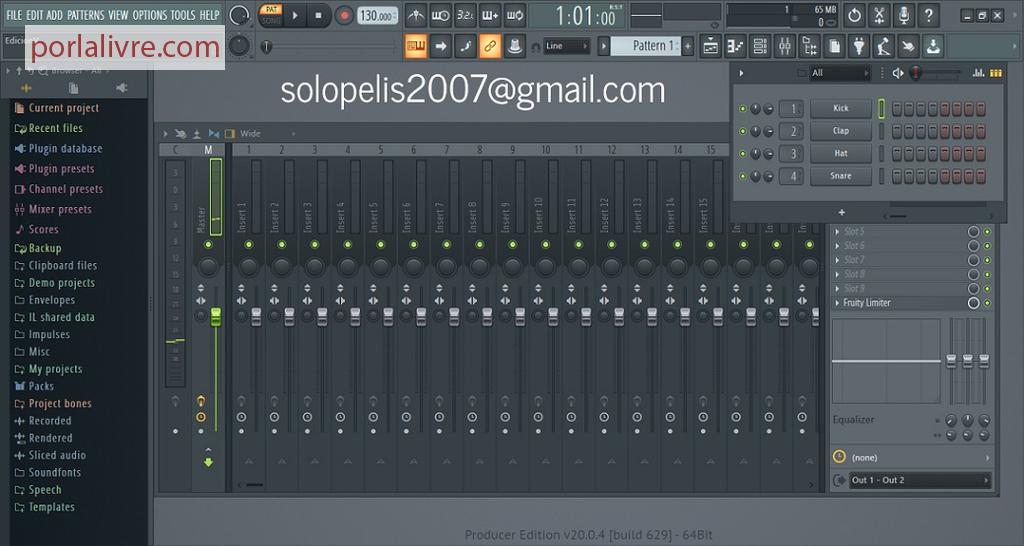Click the touch controller keyboard icon

(x=909, y=46)
